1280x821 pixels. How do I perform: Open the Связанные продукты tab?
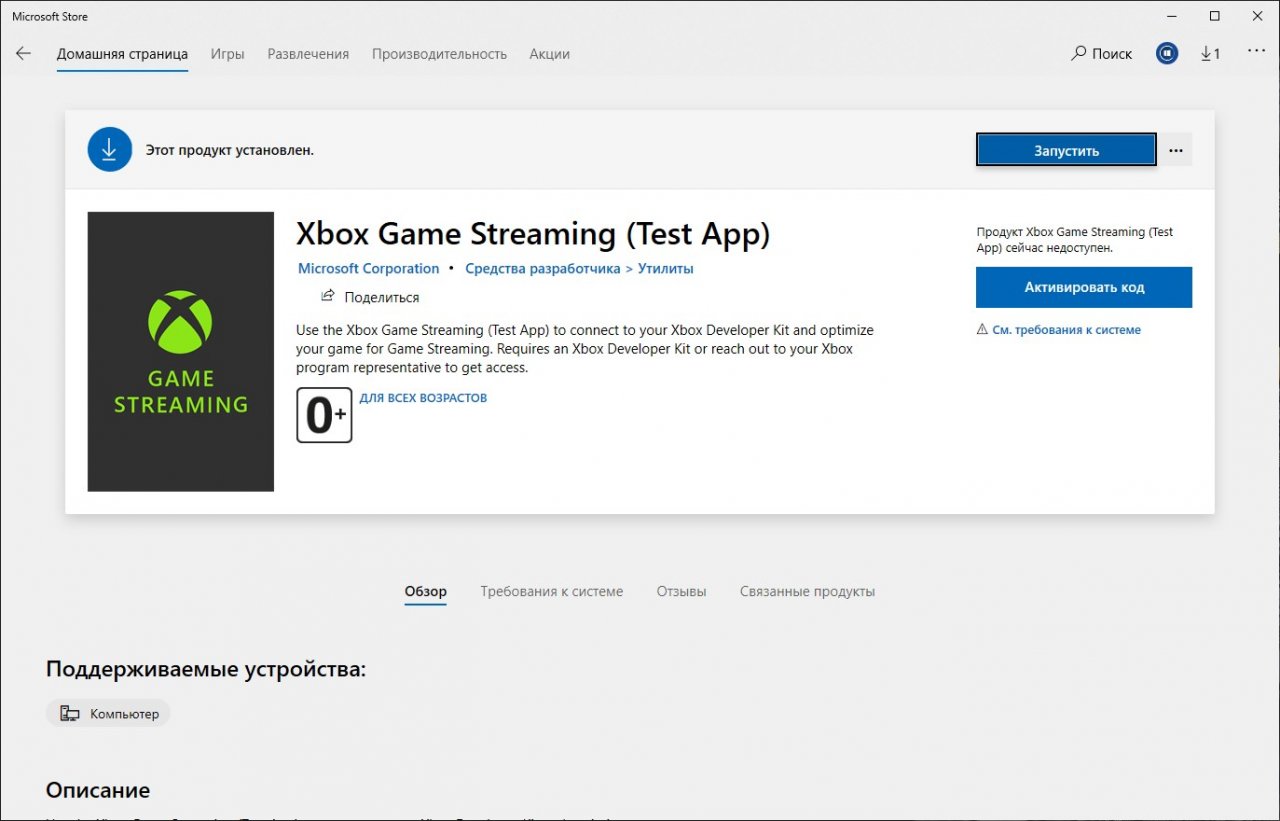pyautogui.click(x=807, y=591)
